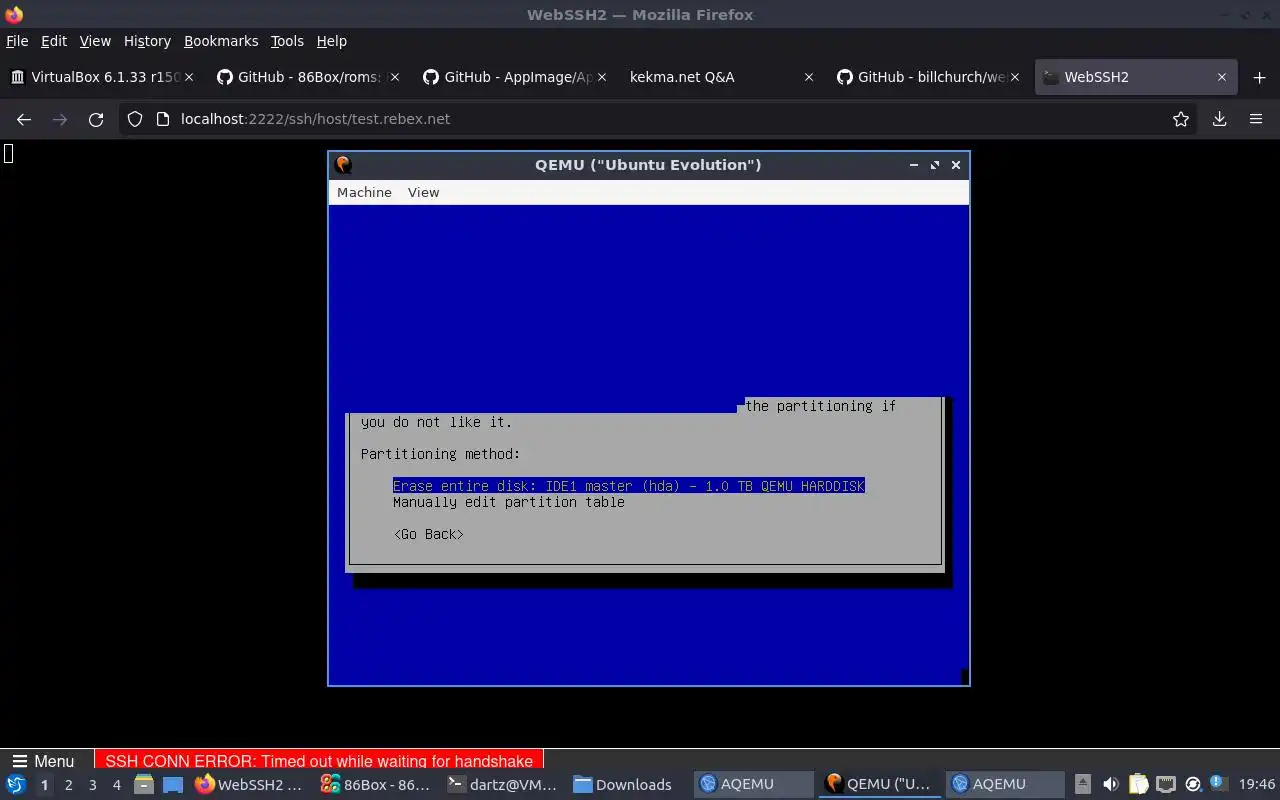Image resolution: width=1280 pixels, height=800 pixels.
Task: Click the URL address bar
Action: tap(660, 119)
